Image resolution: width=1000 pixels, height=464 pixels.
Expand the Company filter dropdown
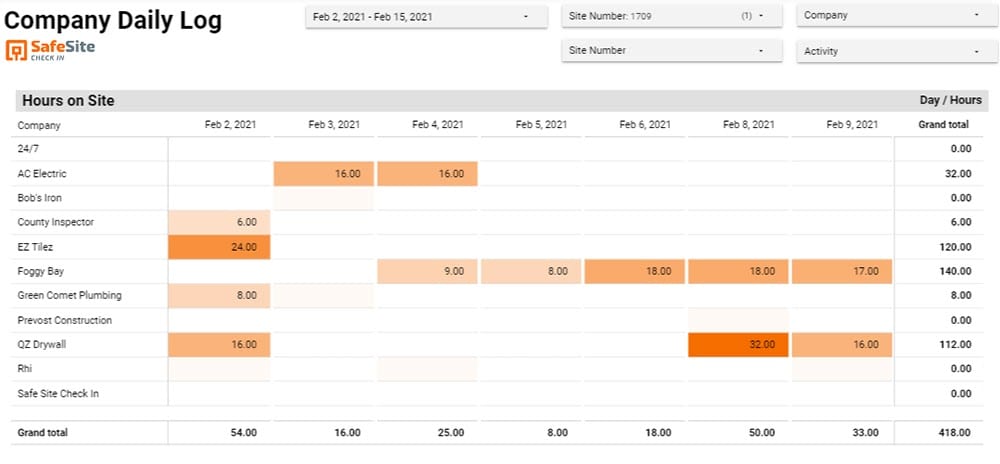pos(897,15)
